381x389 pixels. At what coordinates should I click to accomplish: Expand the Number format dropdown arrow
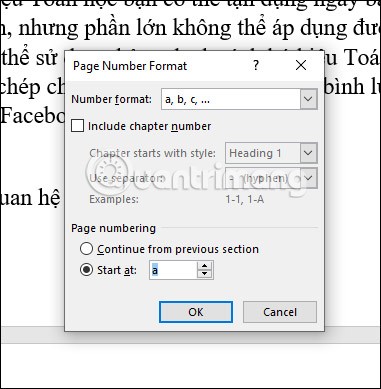(x=308, y=99)
